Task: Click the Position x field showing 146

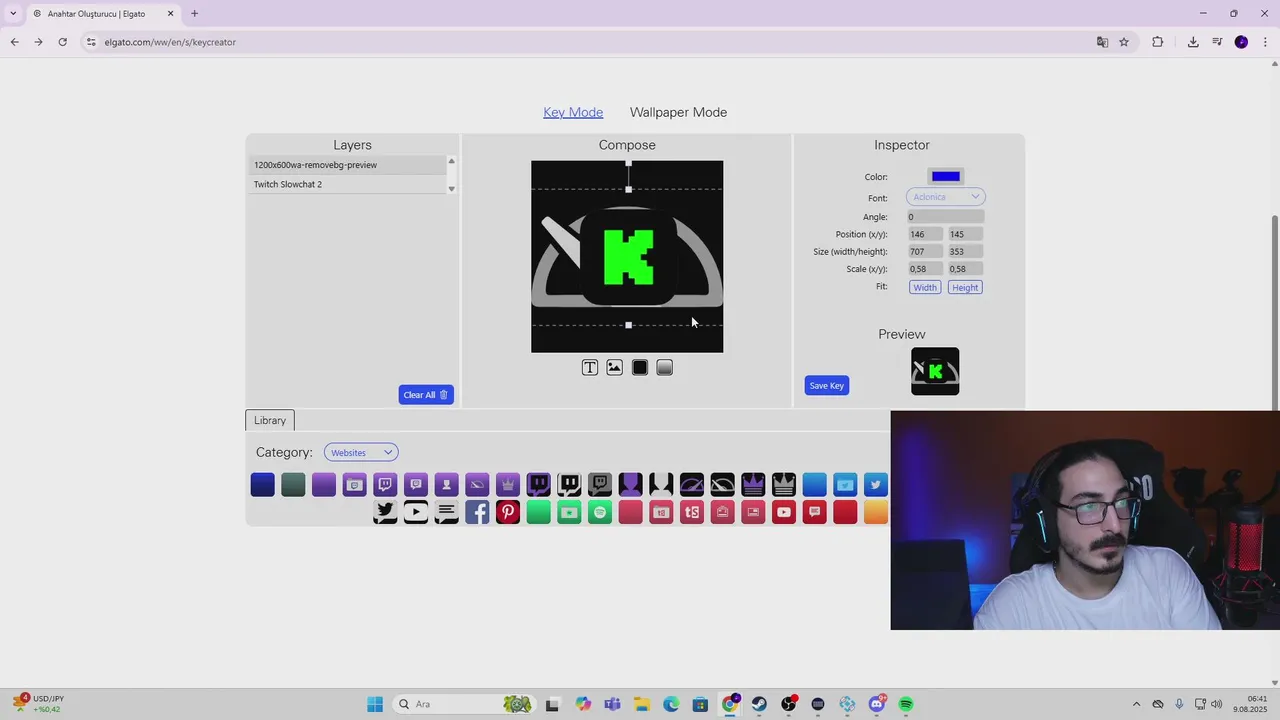Action: point(925,234)
